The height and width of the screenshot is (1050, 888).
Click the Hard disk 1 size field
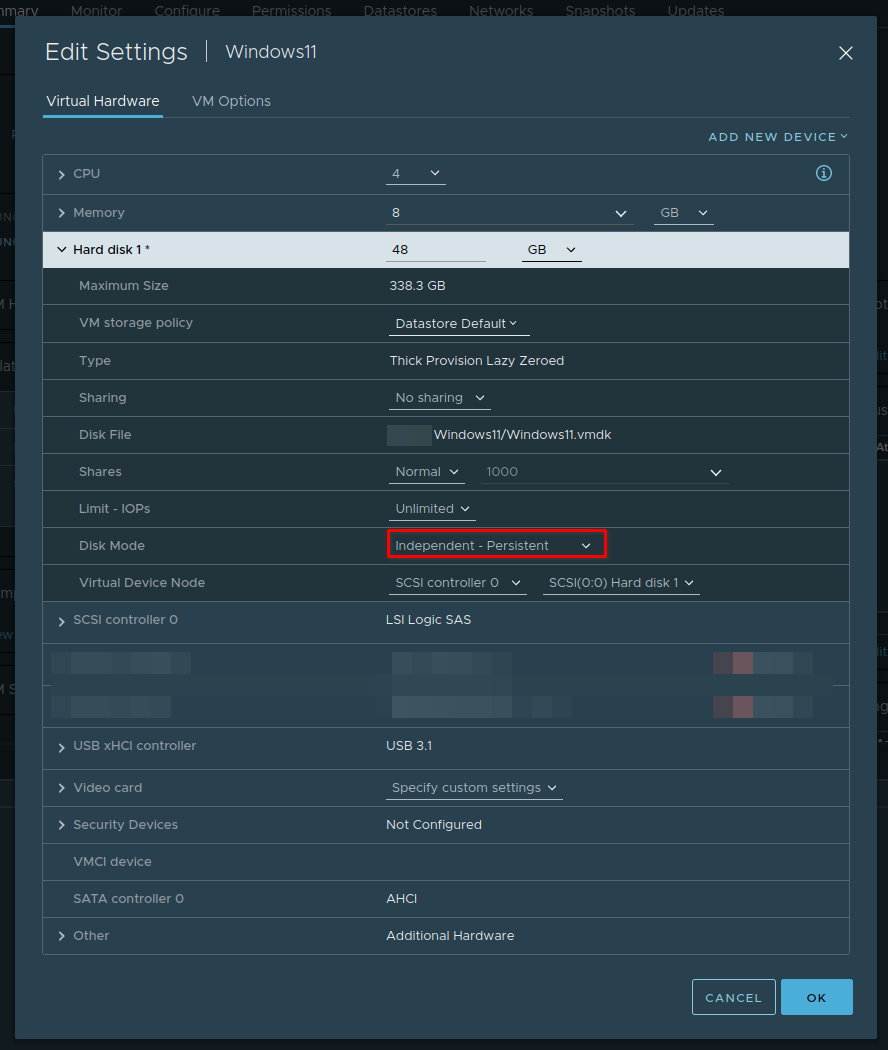coord(436,249)
